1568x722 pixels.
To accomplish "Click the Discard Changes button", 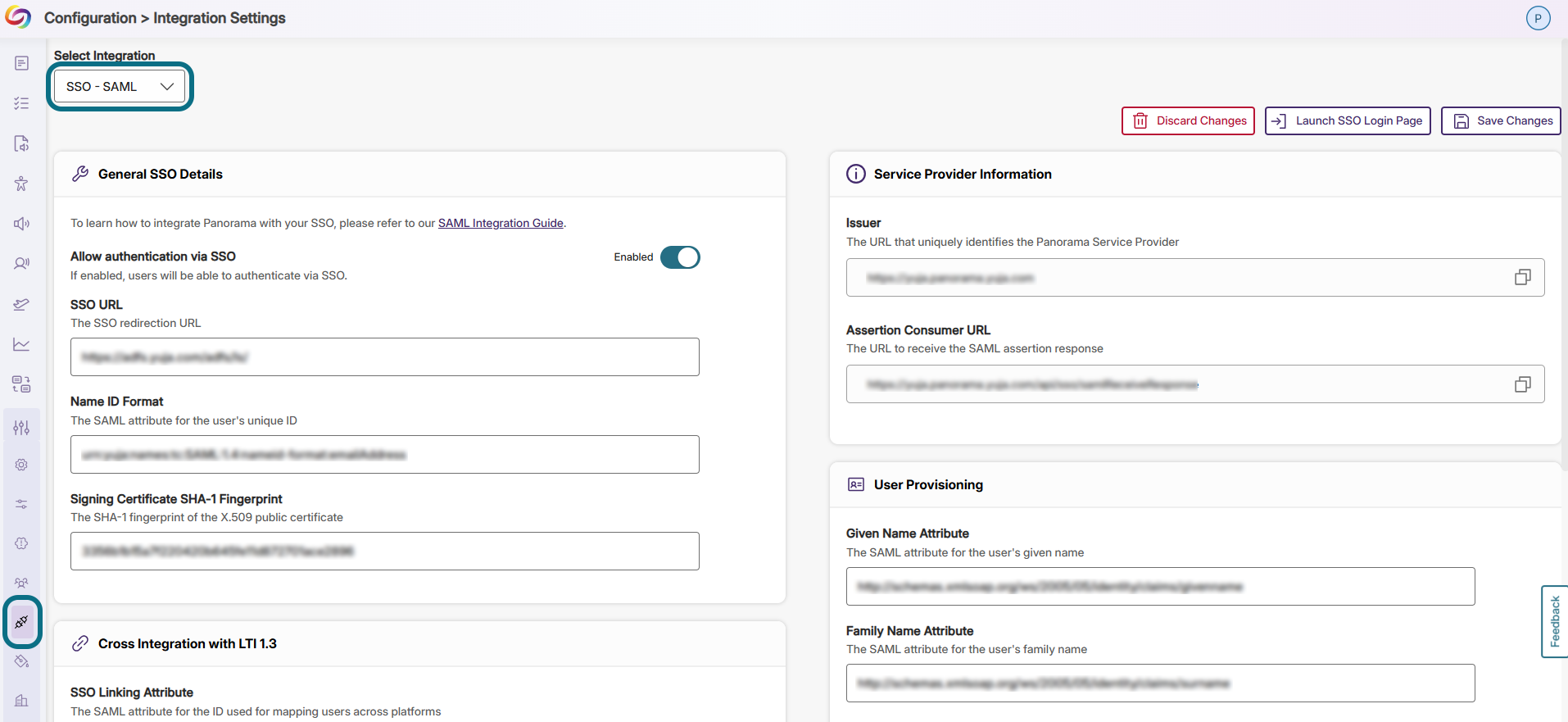I will click(1188, 120).
